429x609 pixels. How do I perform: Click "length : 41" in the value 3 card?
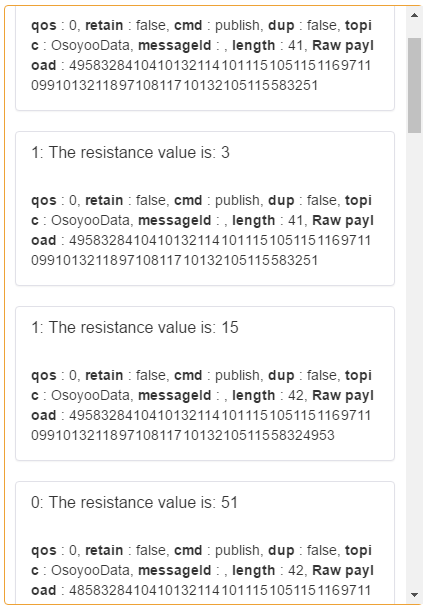268,220
